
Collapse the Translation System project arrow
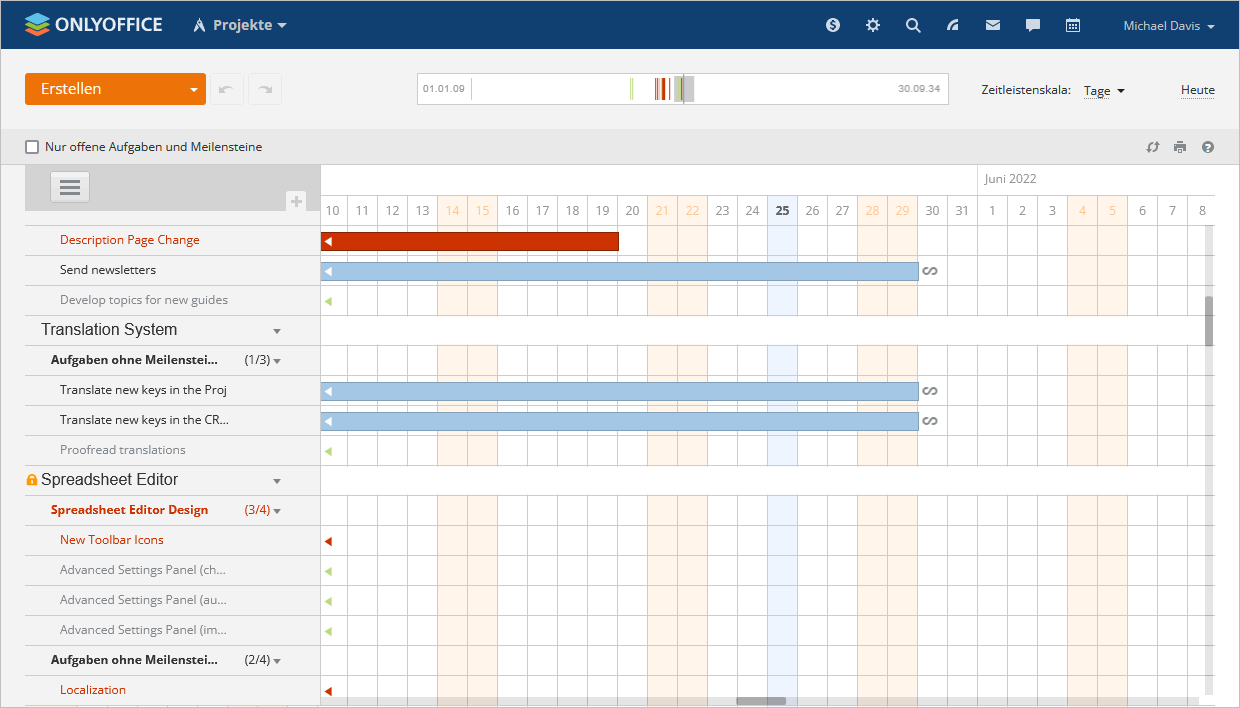277,331
